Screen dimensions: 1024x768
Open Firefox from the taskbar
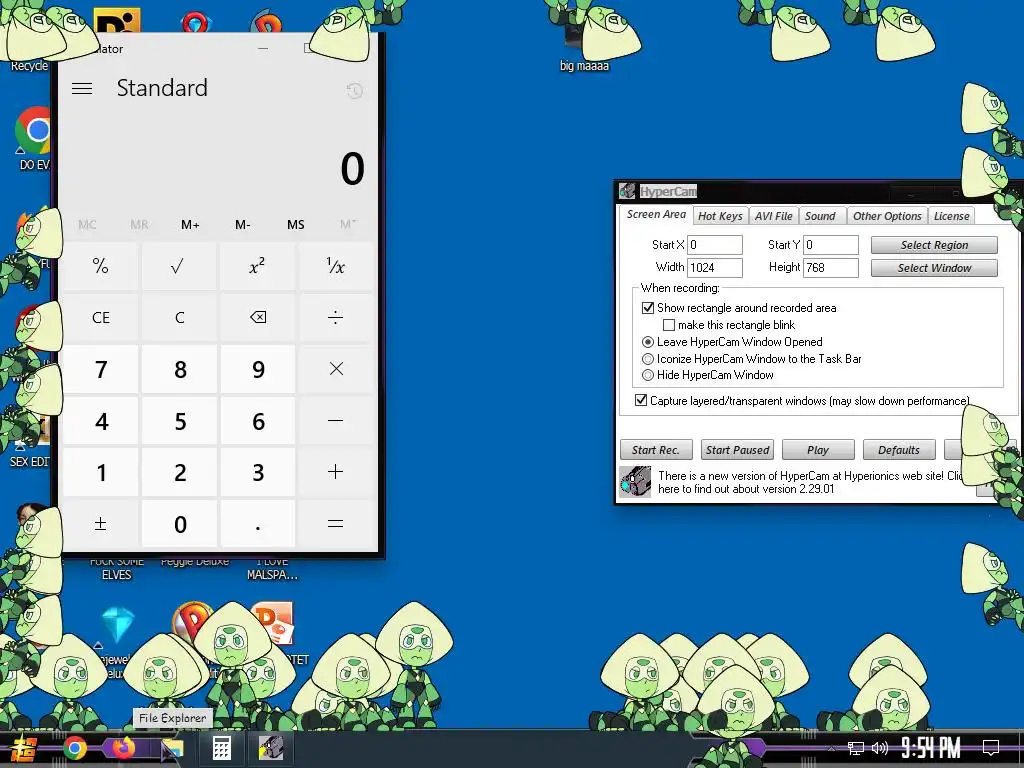coord(123,747)
